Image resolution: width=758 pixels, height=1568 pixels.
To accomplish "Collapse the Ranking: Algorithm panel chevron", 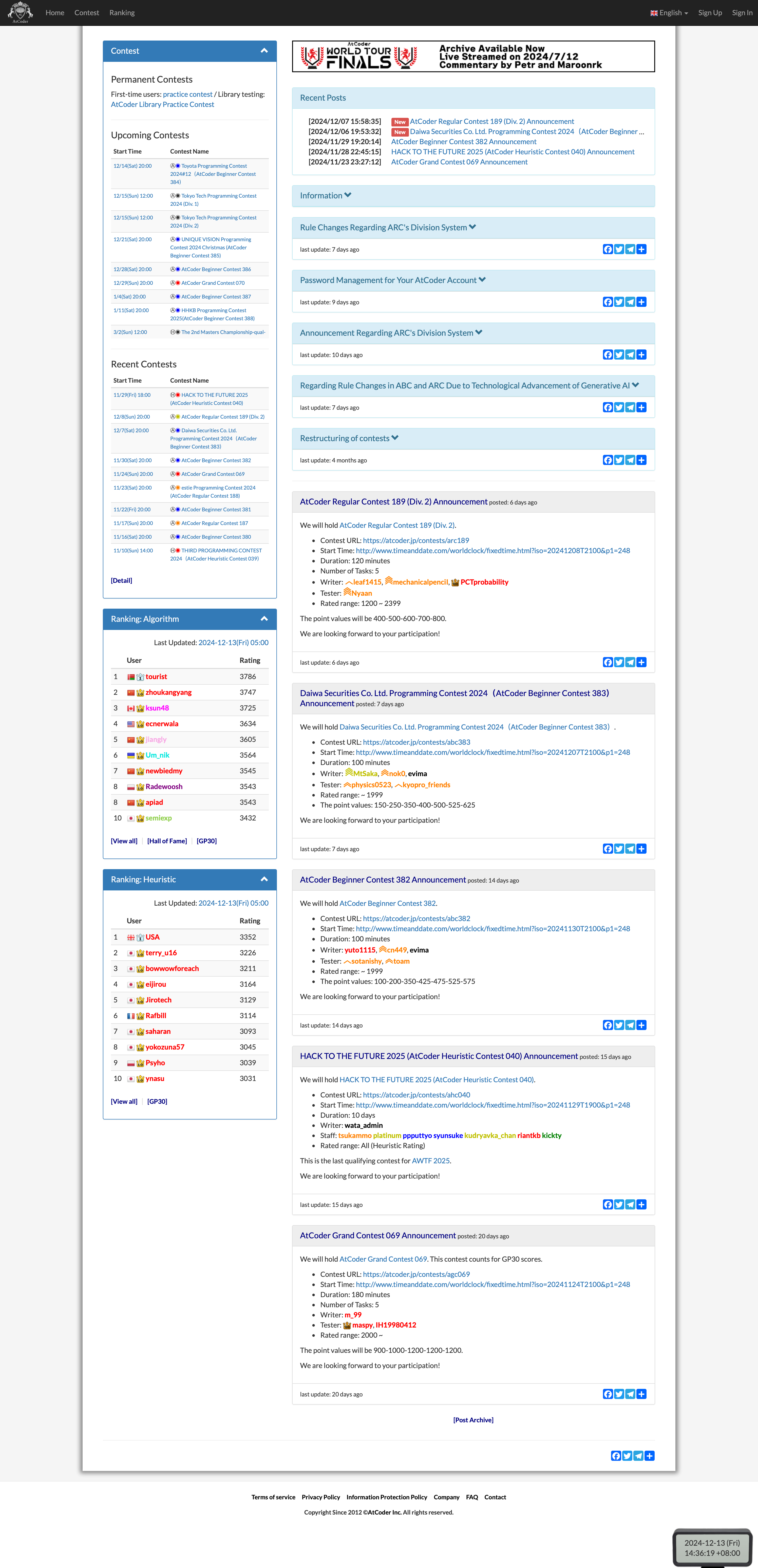I will tap(264, 619).
